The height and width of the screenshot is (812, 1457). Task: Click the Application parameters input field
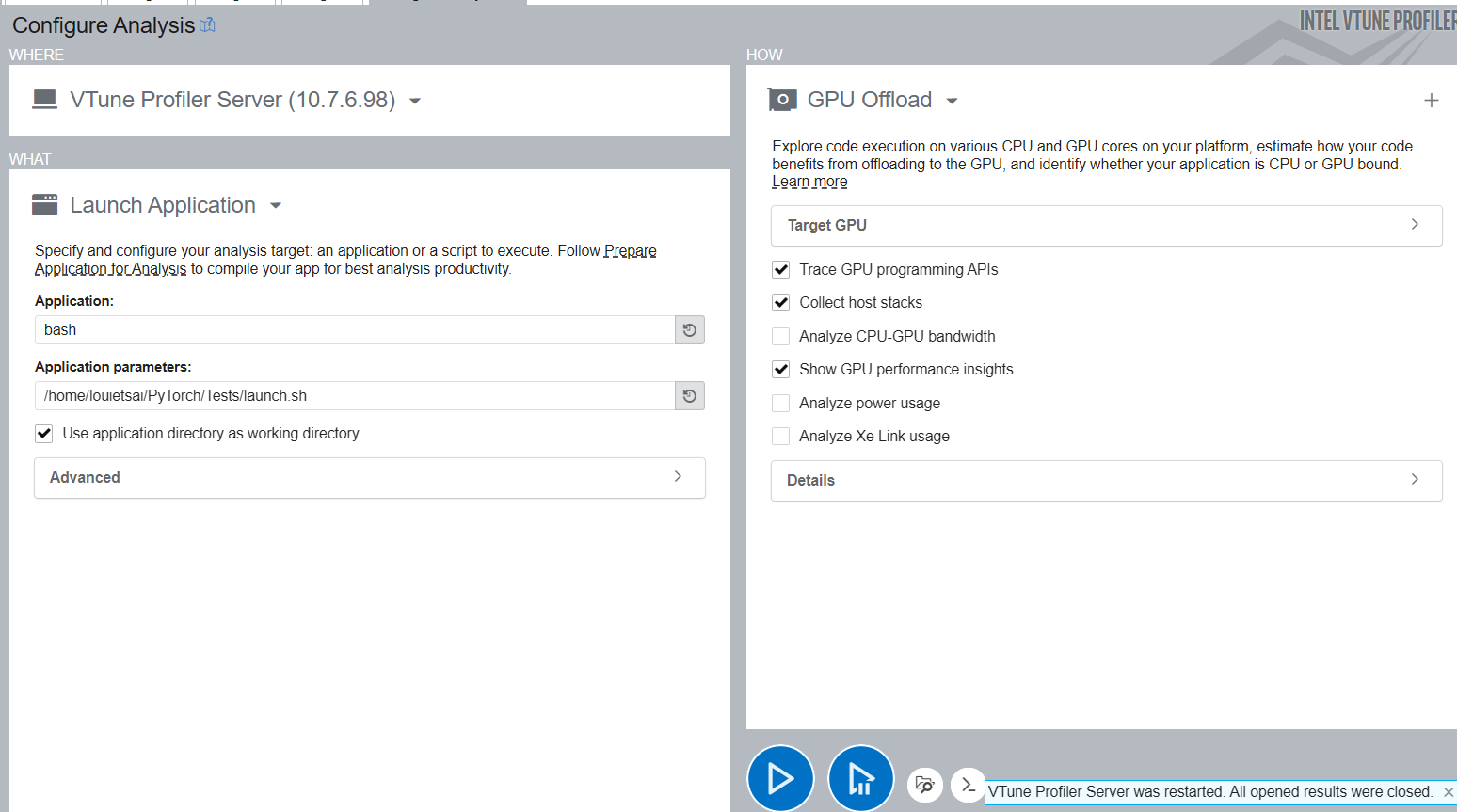coord(355,396)
